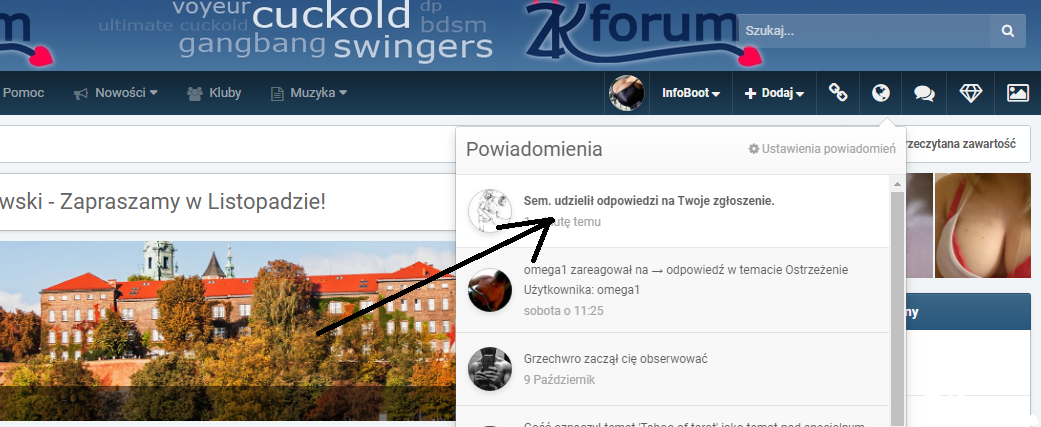1041x427 pixels.
Task: Click the diamond icon in navbar
Action: click(x=971, y=93)
